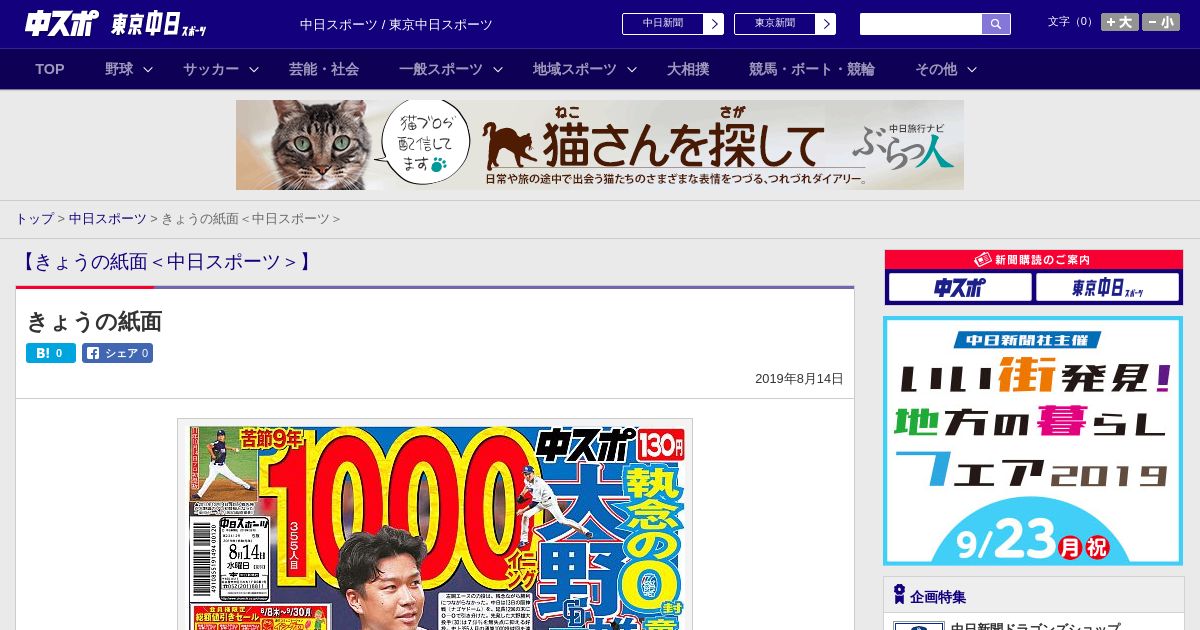This screenshot has height=630, width=1200.
Task: Click the header text 中日スポーツ / 東京中日スポーツ
Action: click(x=396, y=25)
